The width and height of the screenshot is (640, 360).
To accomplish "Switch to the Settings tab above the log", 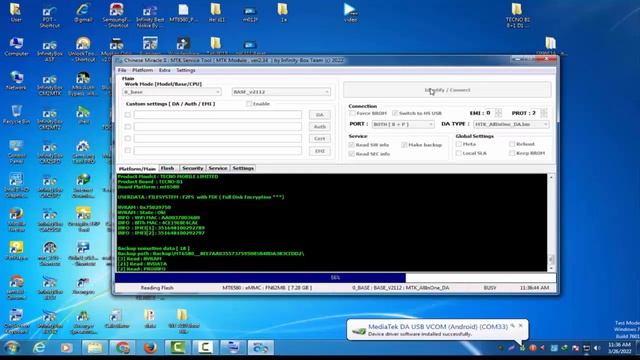I will tap(243, 168).
